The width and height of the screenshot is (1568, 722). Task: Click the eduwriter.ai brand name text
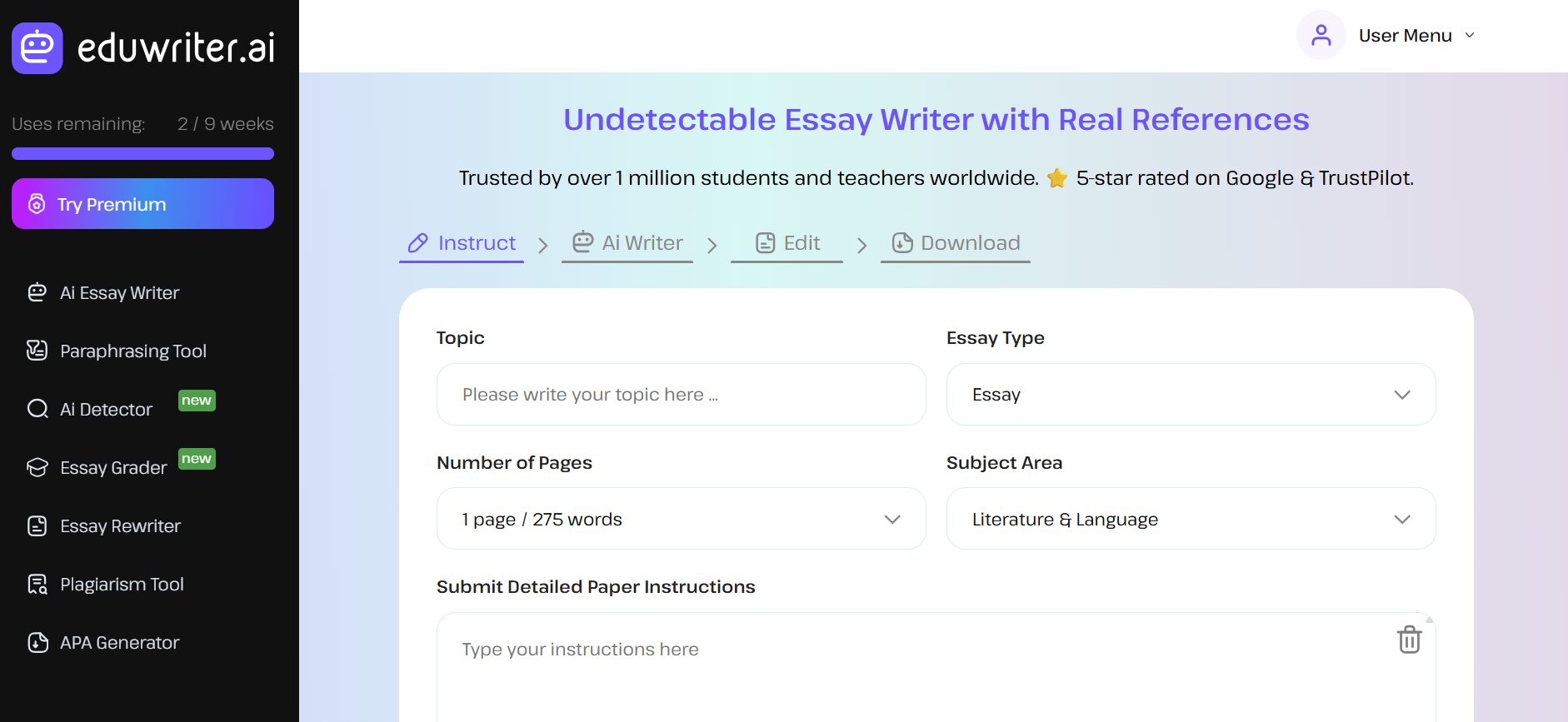[176, 48]
